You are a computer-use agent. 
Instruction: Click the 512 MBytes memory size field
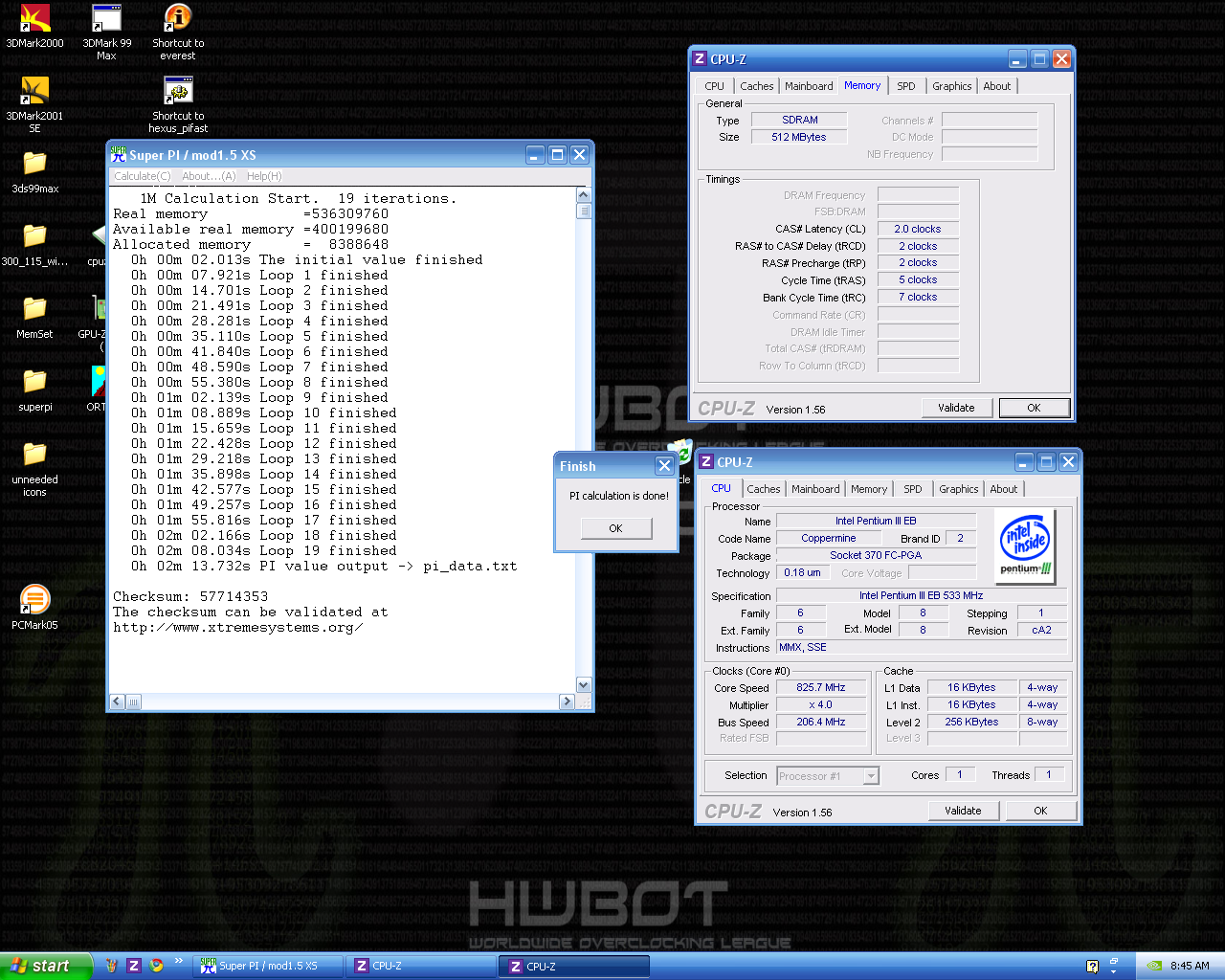pyautogui.click(x=799, y=137)
